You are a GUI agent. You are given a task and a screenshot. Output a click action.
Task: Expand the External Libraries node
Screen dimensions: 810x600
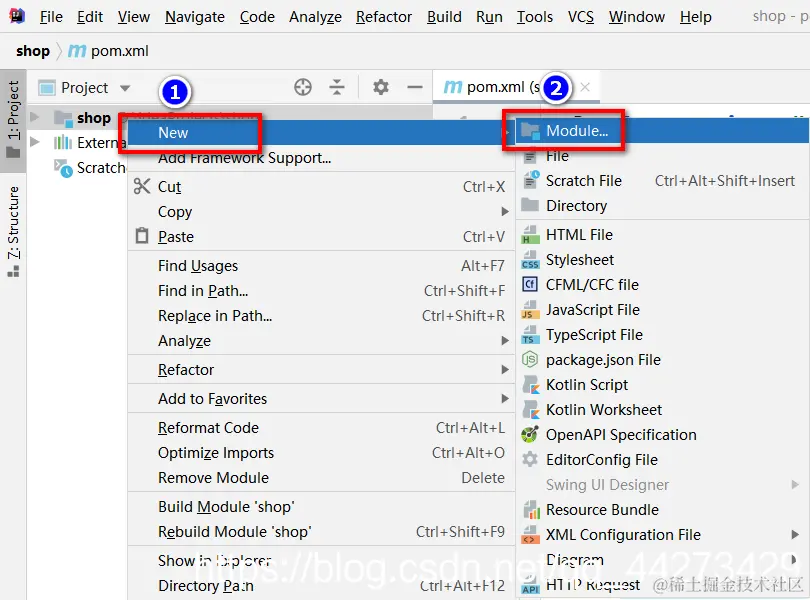tap(34, 142)
